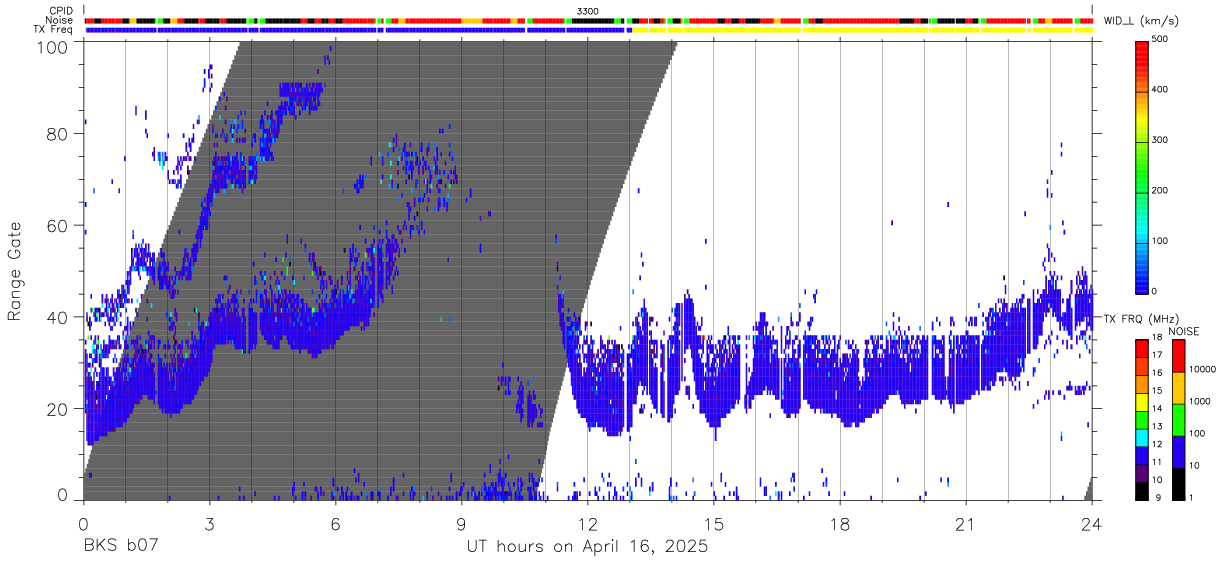Click the '15' hour tick on UT axis

[714, 523]
